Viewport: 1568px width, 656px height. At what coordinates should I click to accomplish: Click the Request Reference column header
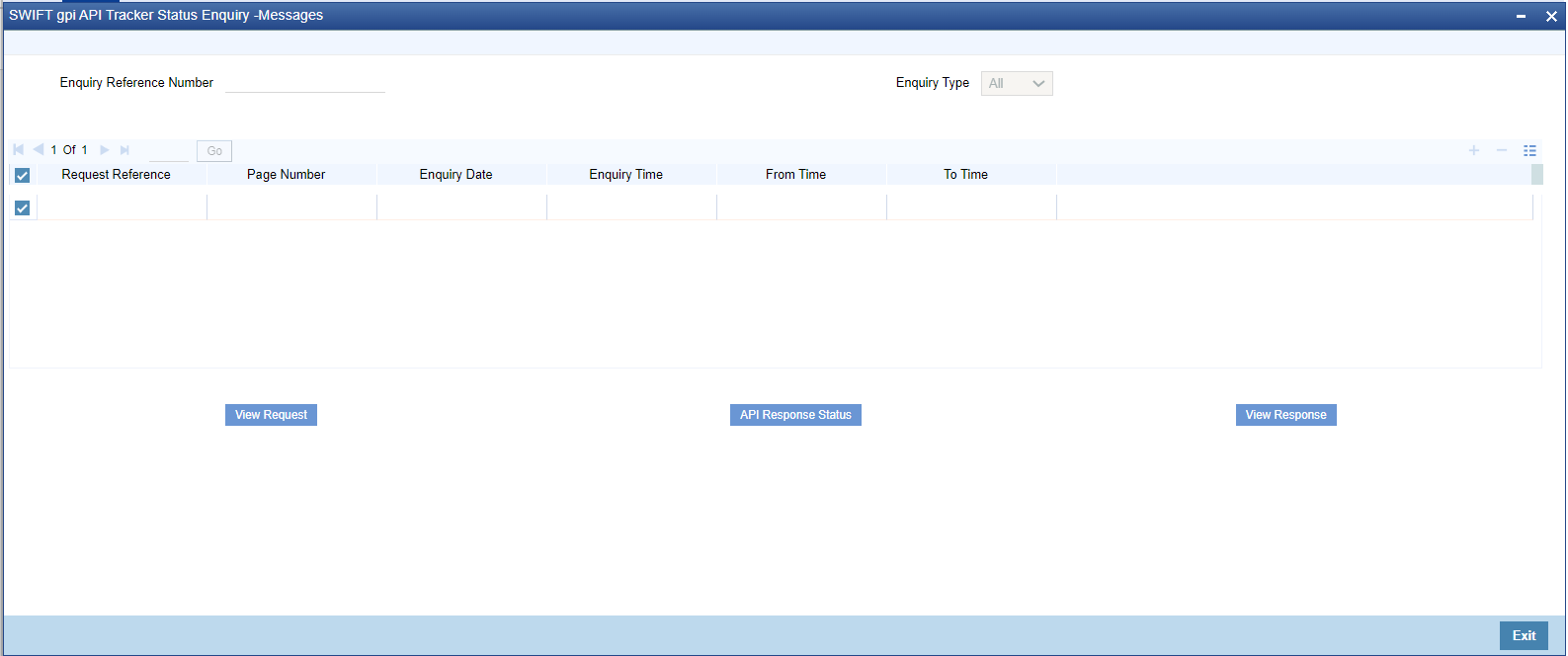coord(117,175)
